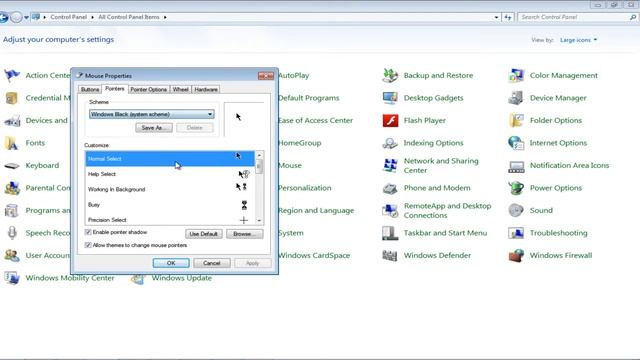This screenshot has width=640, height=360.
Task: Open the Personalization link
Action: pos(304,188)
